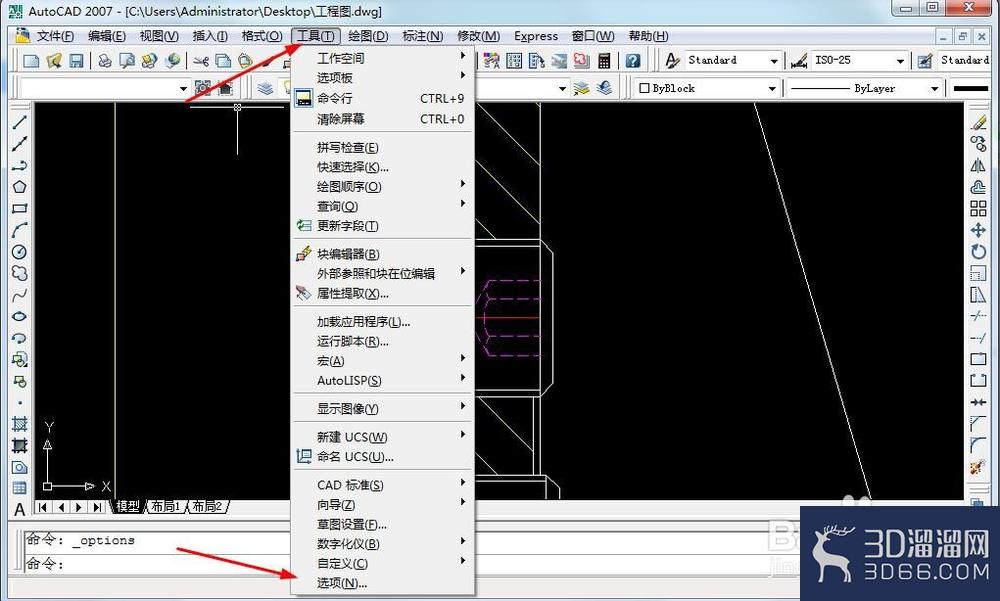The image size is (1000, 601).
Task: Click the Text Style icon
Action: coord(672,61)
